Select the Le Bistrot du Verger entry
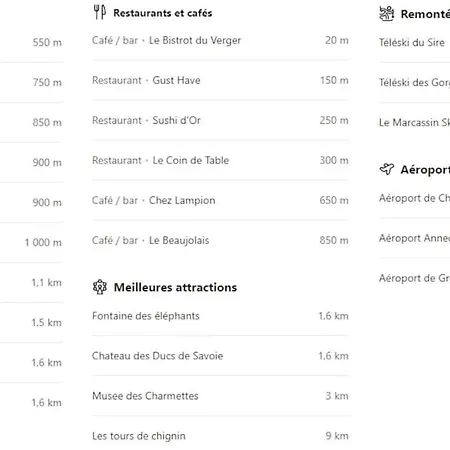450x450 pixels. pos(220,40)
